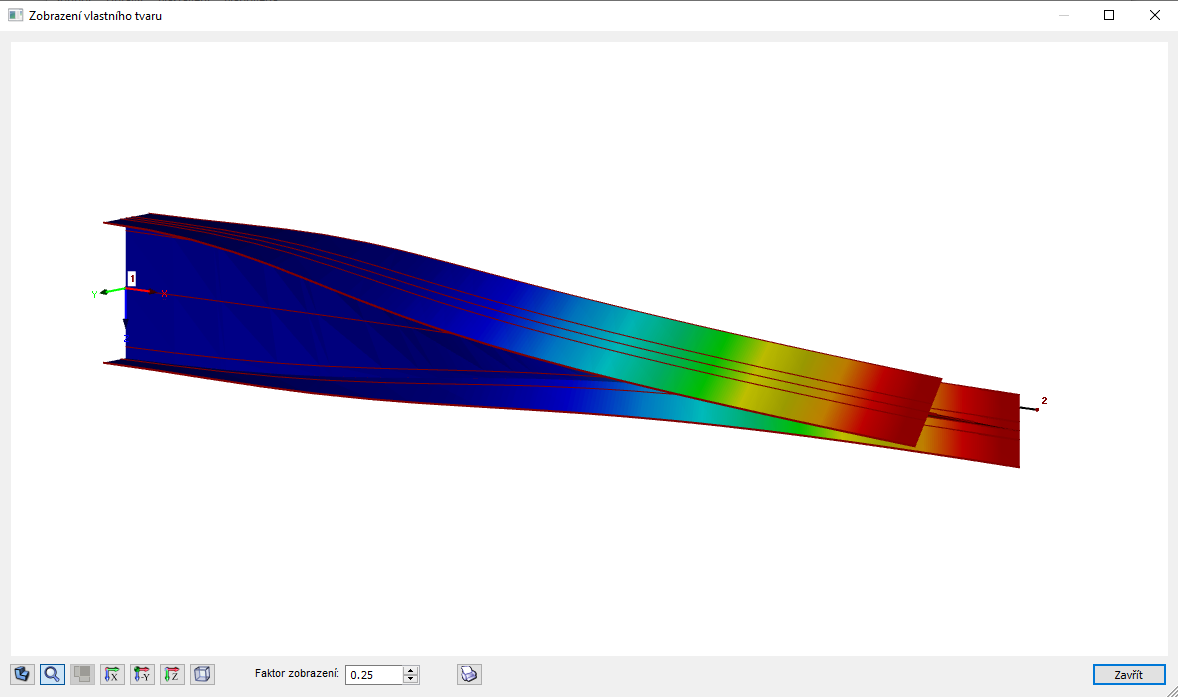This screenshot has height=697, width=1178.
Task: Set view along the X axis
Action: coord(113,674)
